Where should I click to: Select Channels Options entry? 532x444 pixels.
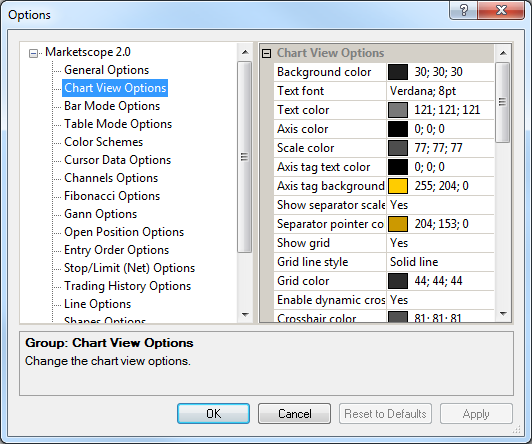(x=111, y=178)
